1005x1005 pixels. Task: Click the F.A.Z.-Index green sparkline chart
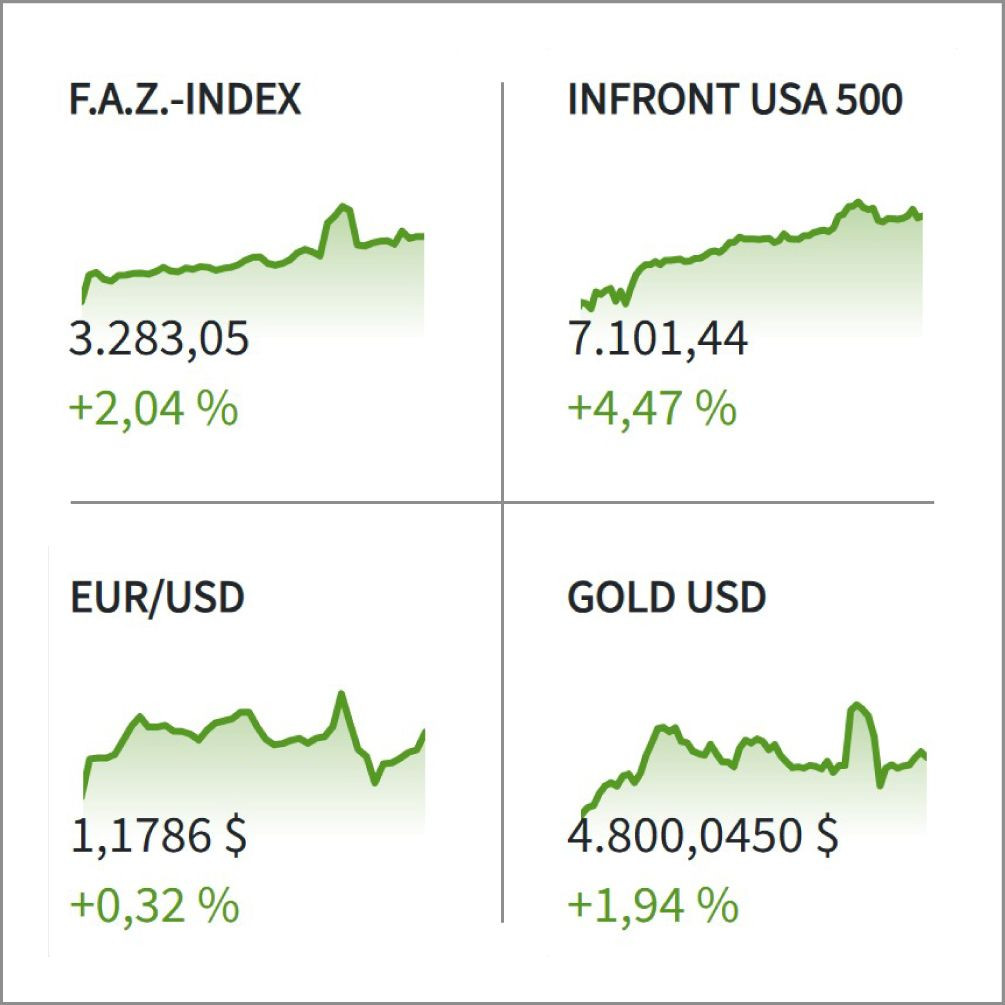[252, 272]
